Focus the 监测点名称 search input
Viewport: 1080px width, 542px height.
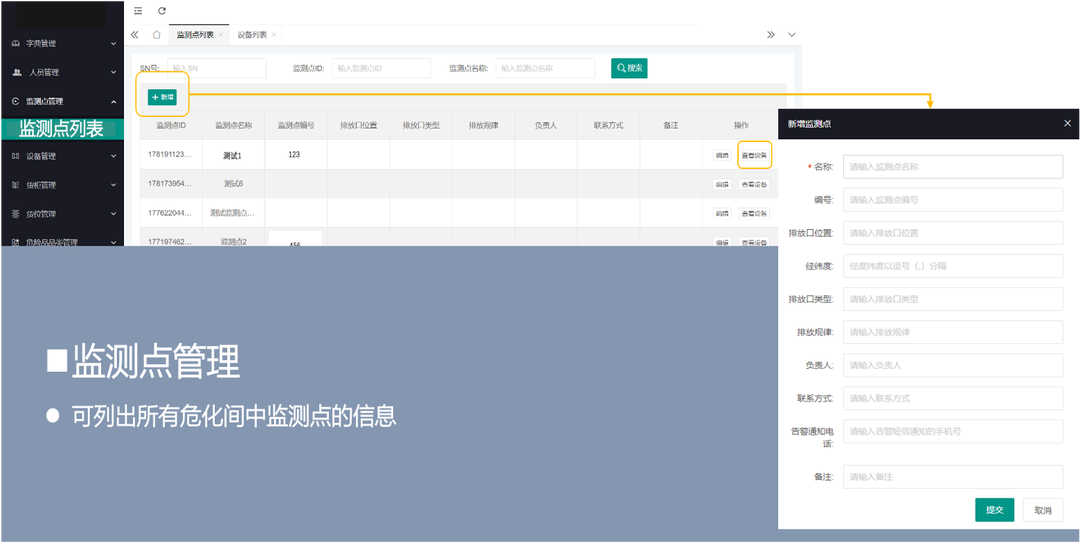[x=545, y=68]
